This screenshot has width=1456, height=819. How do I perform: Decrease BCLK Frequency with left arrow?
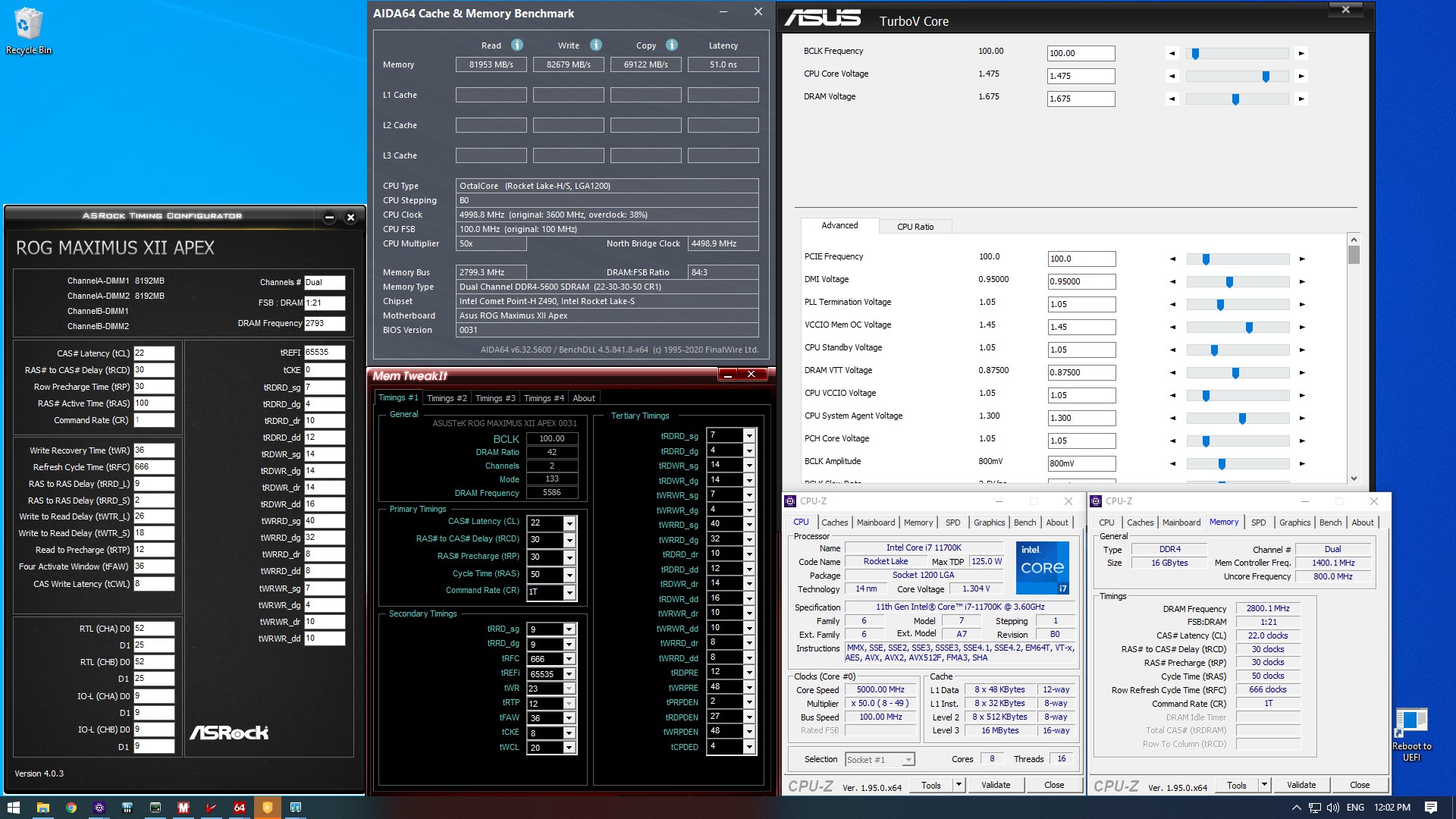click(1172, 53)
